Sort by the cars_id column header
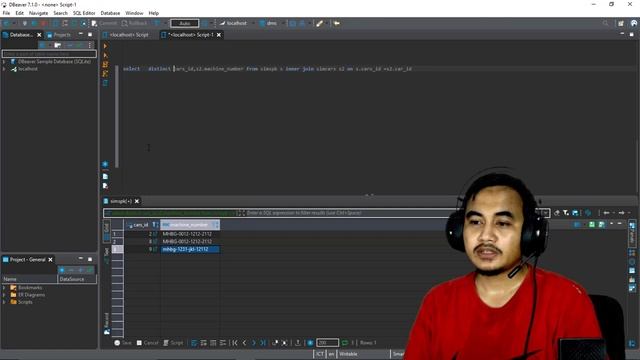Viewport: 640px width, 360px height. [x=141, y=225]
